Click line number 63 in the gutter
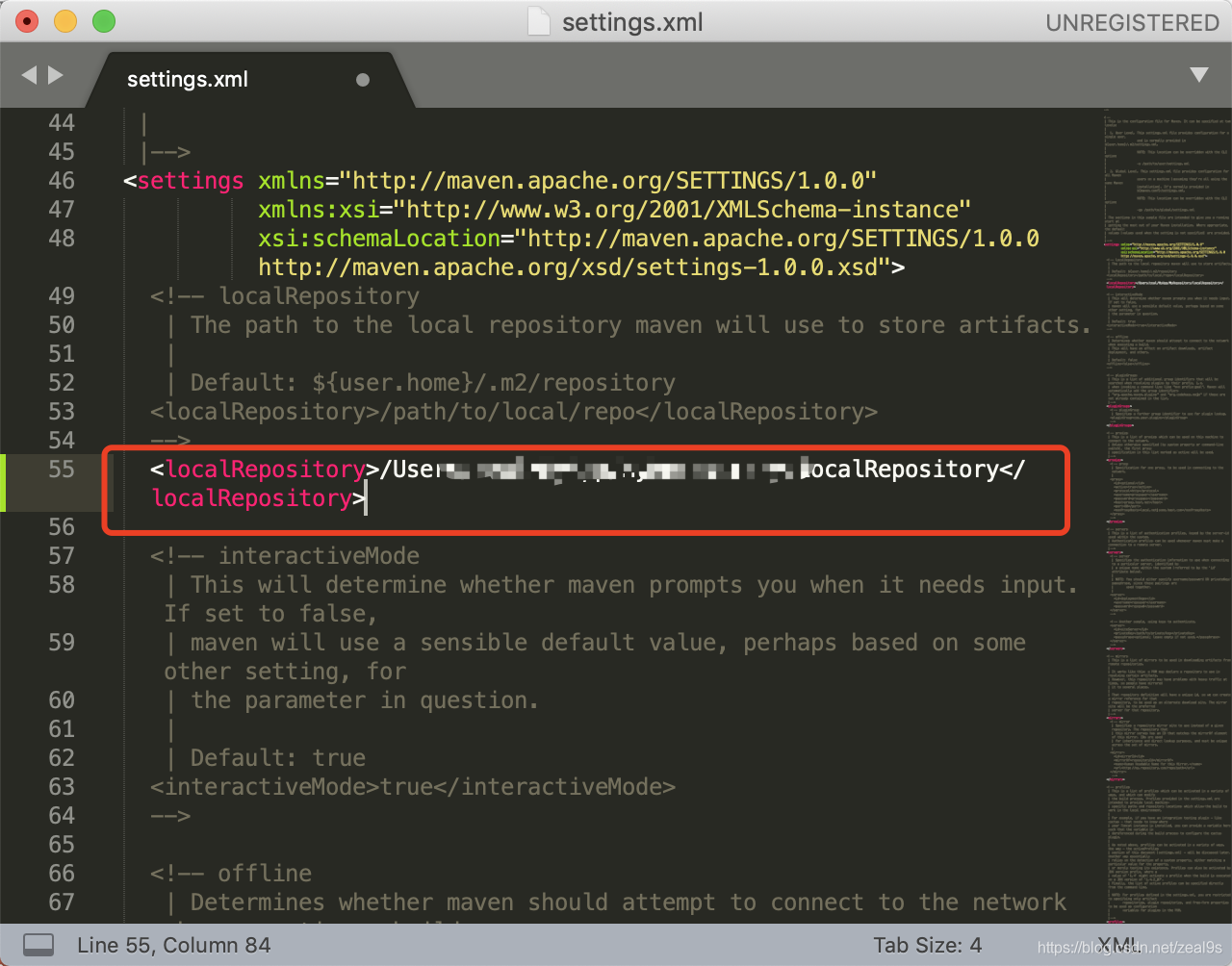The image size is (1232, 966). coord(62,786)
